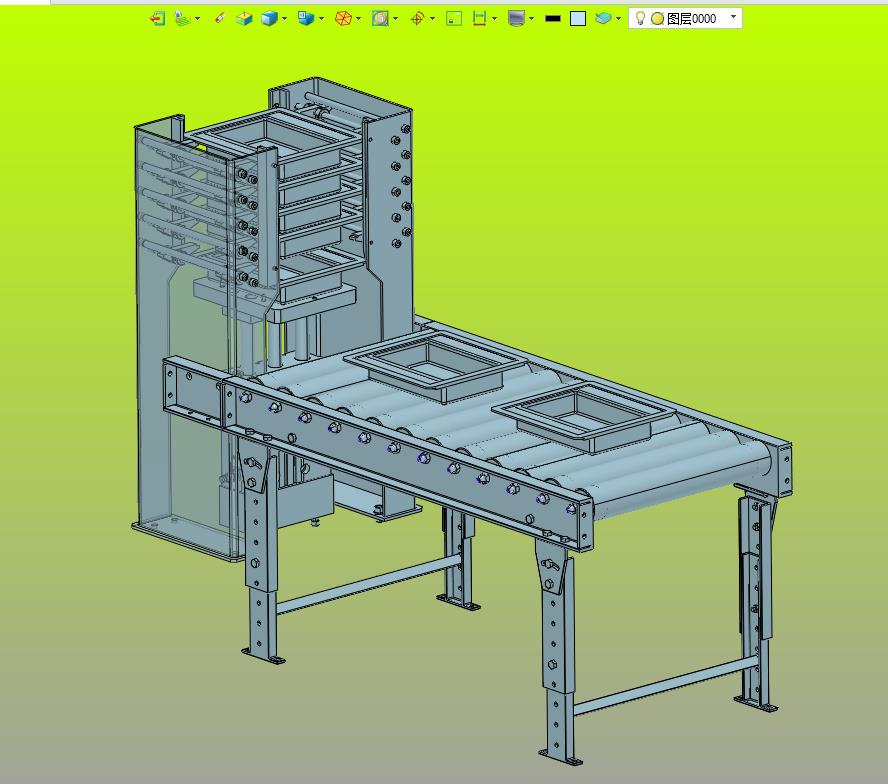This screenshot has height=784, width=888.
Task: Click the red pencil erase icon
Action: point(220,19)
